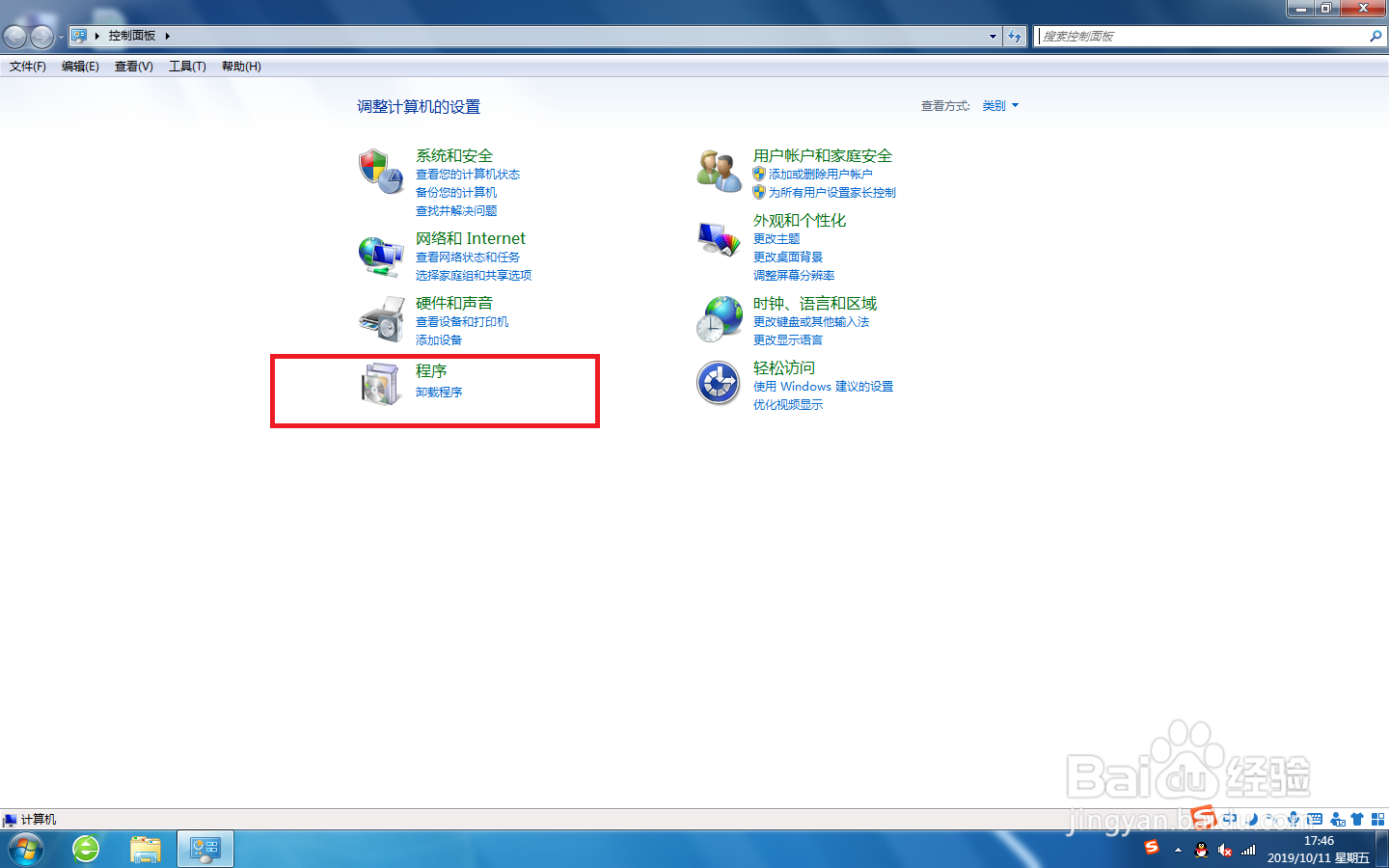The height and width of the screenshot is (868, 1389).
Task: Open the Sogou soft keyboard icon
Action: [1314, 819]
